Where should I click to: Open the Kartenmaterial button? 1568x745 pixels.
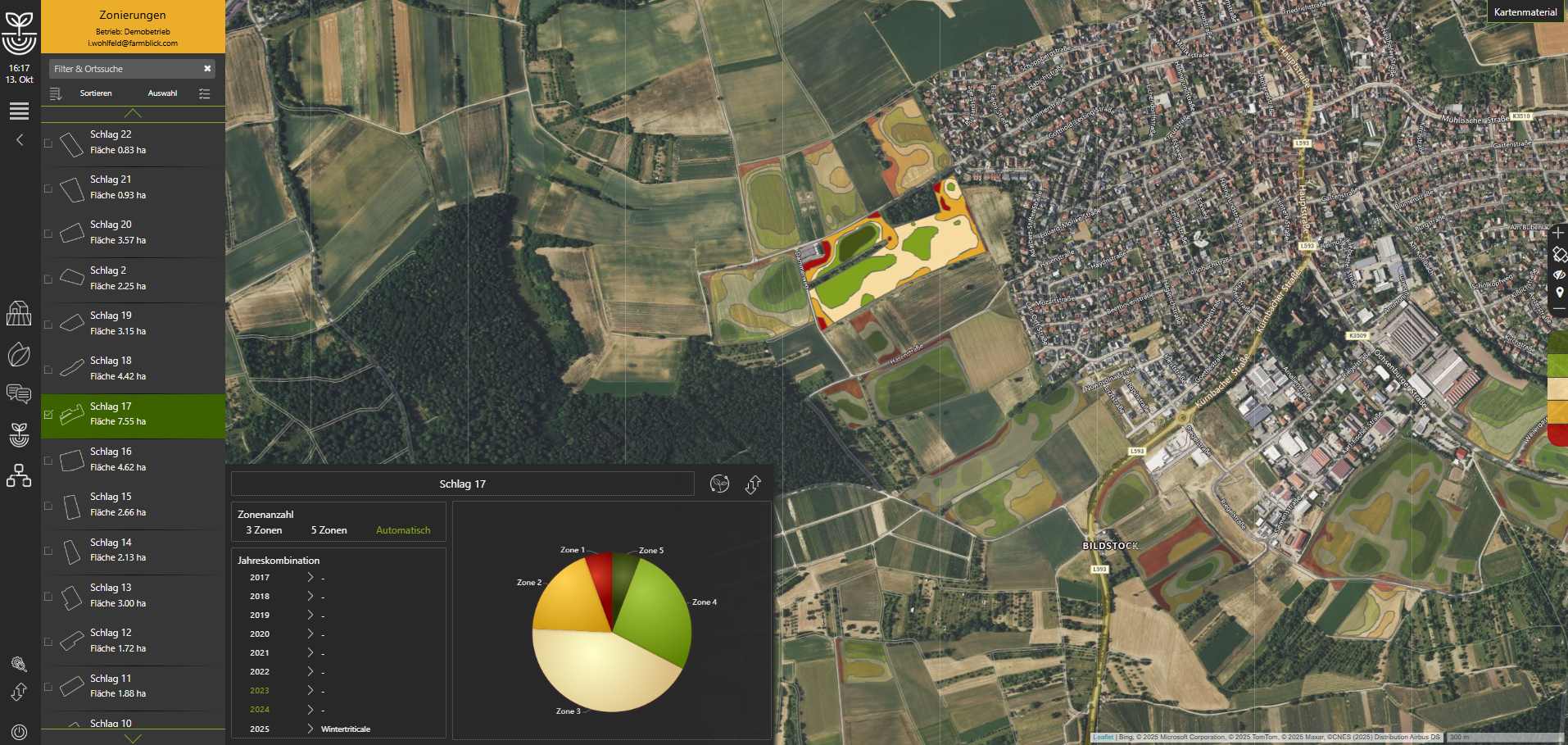(1525, 12)
